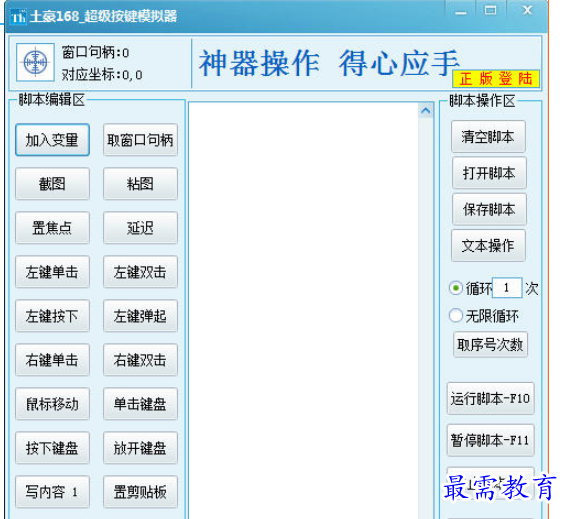Minimize the 超级按键模拟器 window
565x519 pixels.
coord(461,12)
